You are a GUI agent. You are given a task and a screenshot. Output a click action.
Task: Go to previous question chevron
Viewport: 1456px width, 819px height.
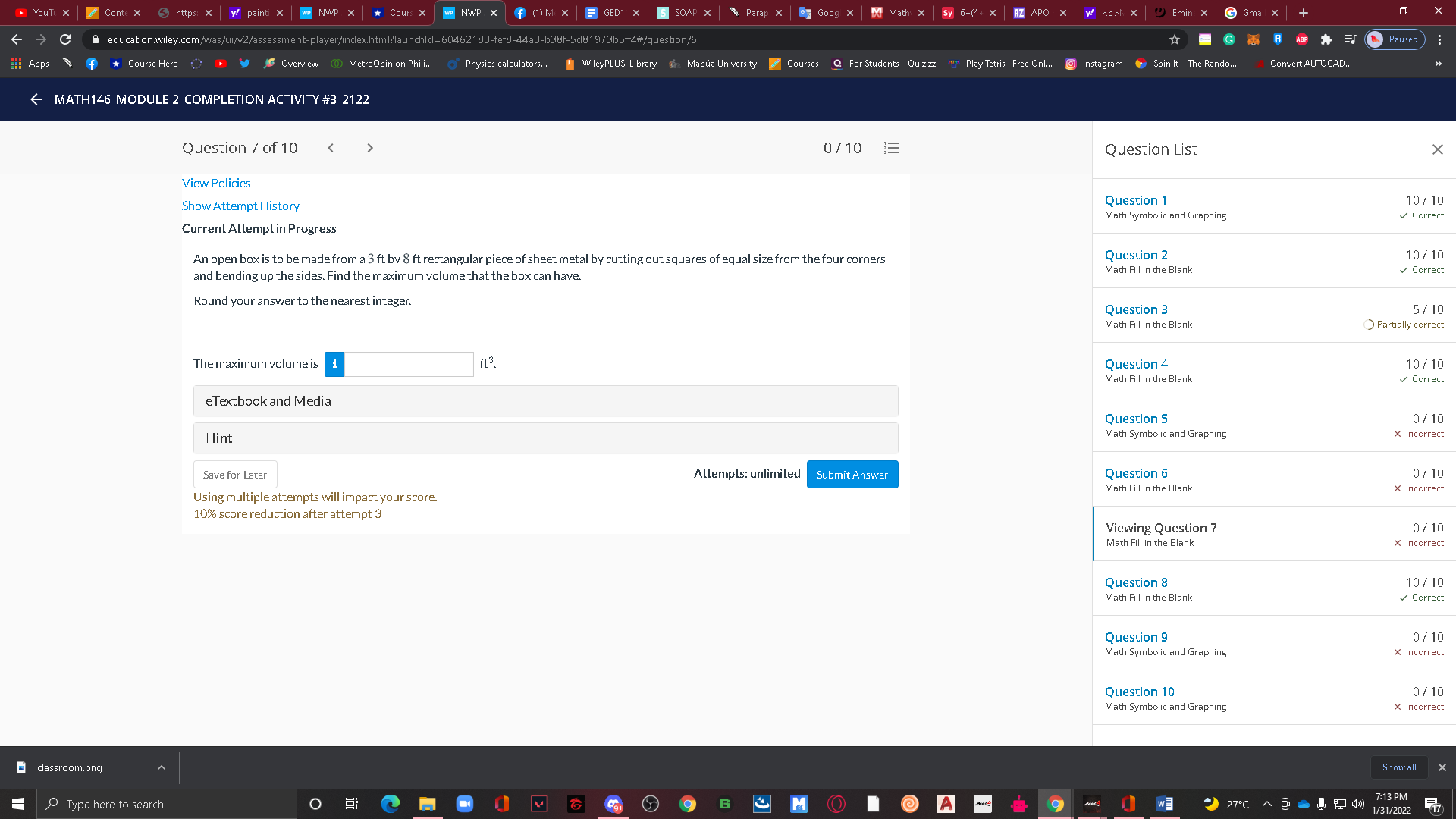(331, 148)
